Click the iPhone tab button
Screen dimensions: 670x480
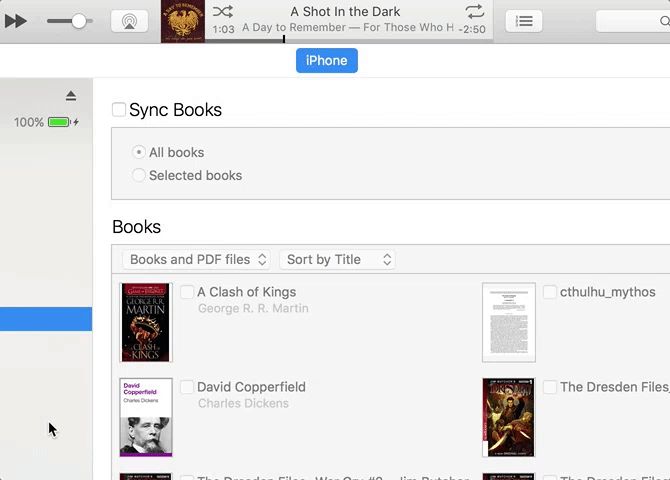tap(326, 61)
